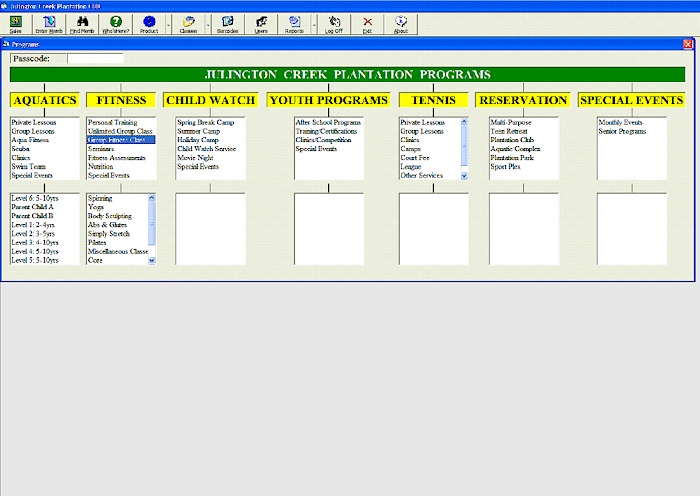The image size is (700, 496).
Task: Click the Log Off toolbar icon
Action: [334, 24]
